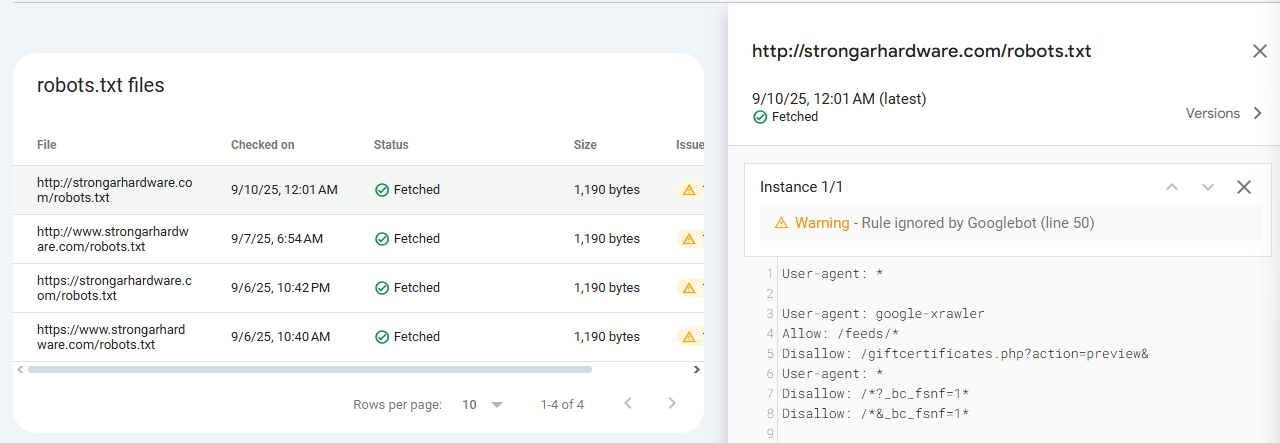
Task: Close the robots.txt details side panel
Action: [x=1259, y=51]
